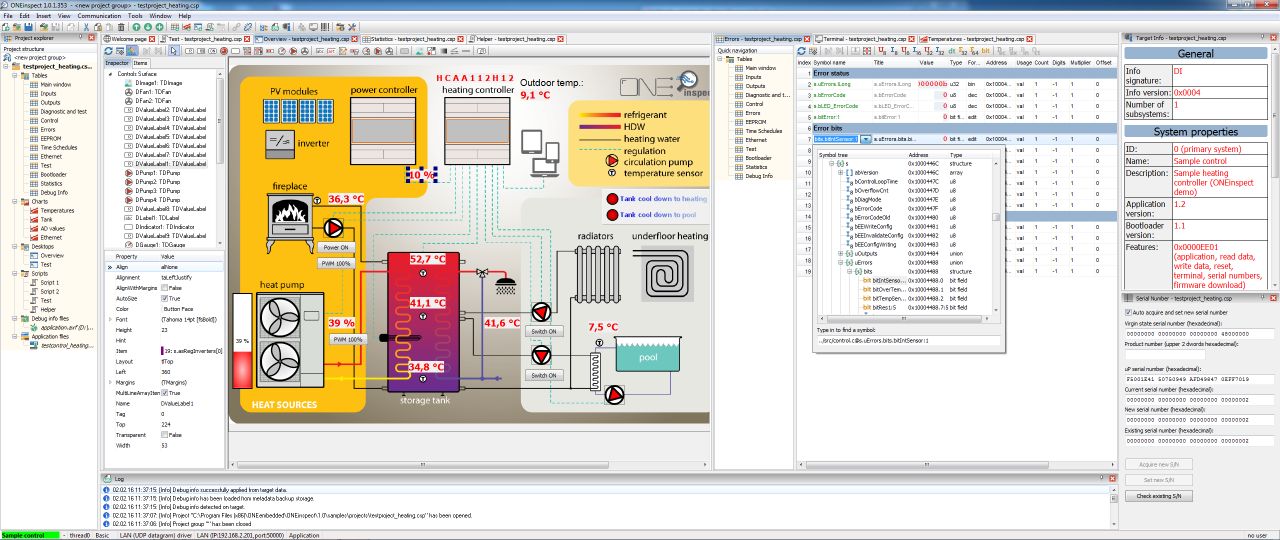Toggle the Transparent False checkbox
This screenshot has height=540, width=1280.
click(x=165, y=435)
